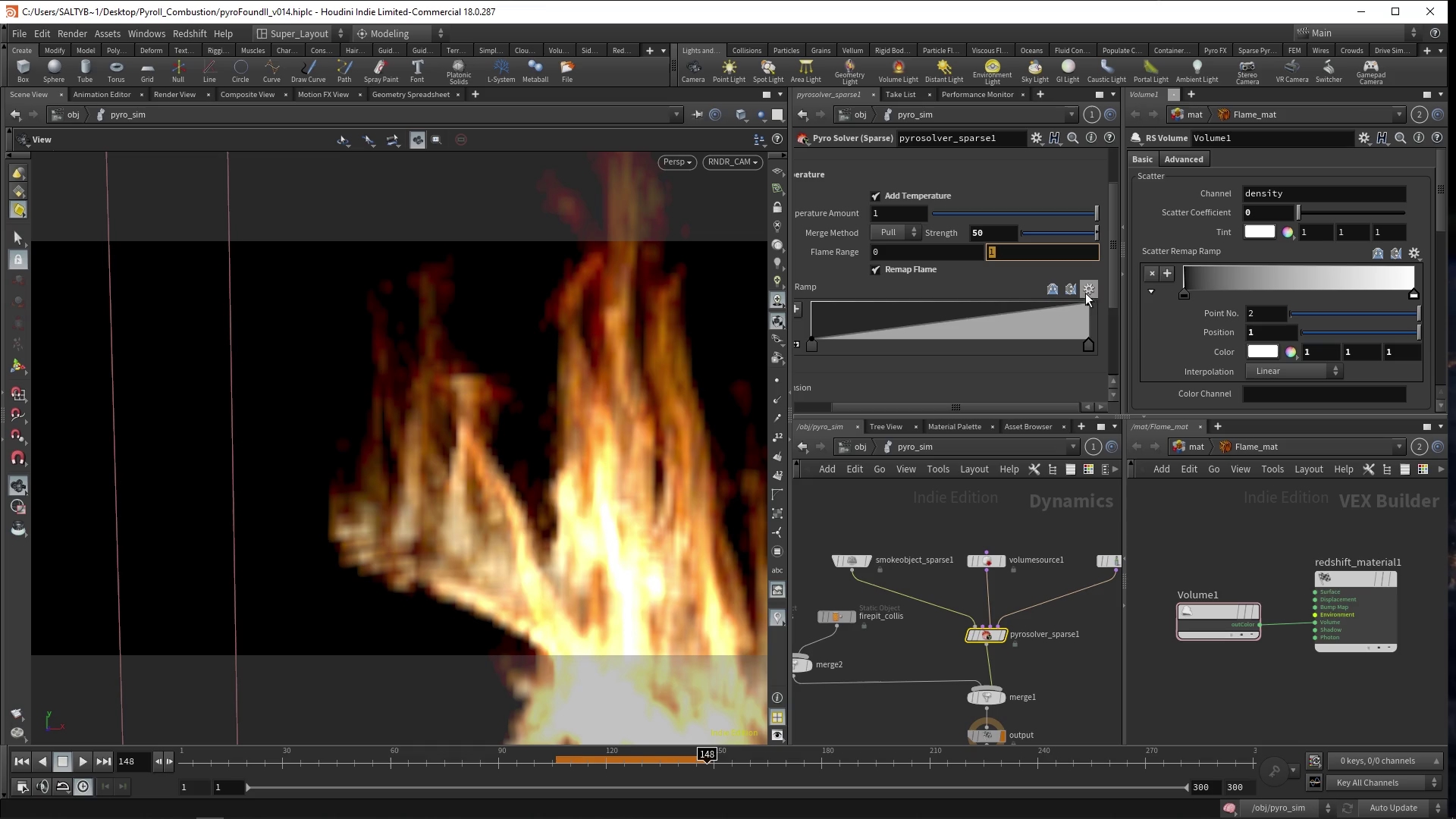Image resolution: width=1456 pixels, height=819 pixels.
Task: Open the Merge Method Pull dropdown
Action: coord(895,233)
